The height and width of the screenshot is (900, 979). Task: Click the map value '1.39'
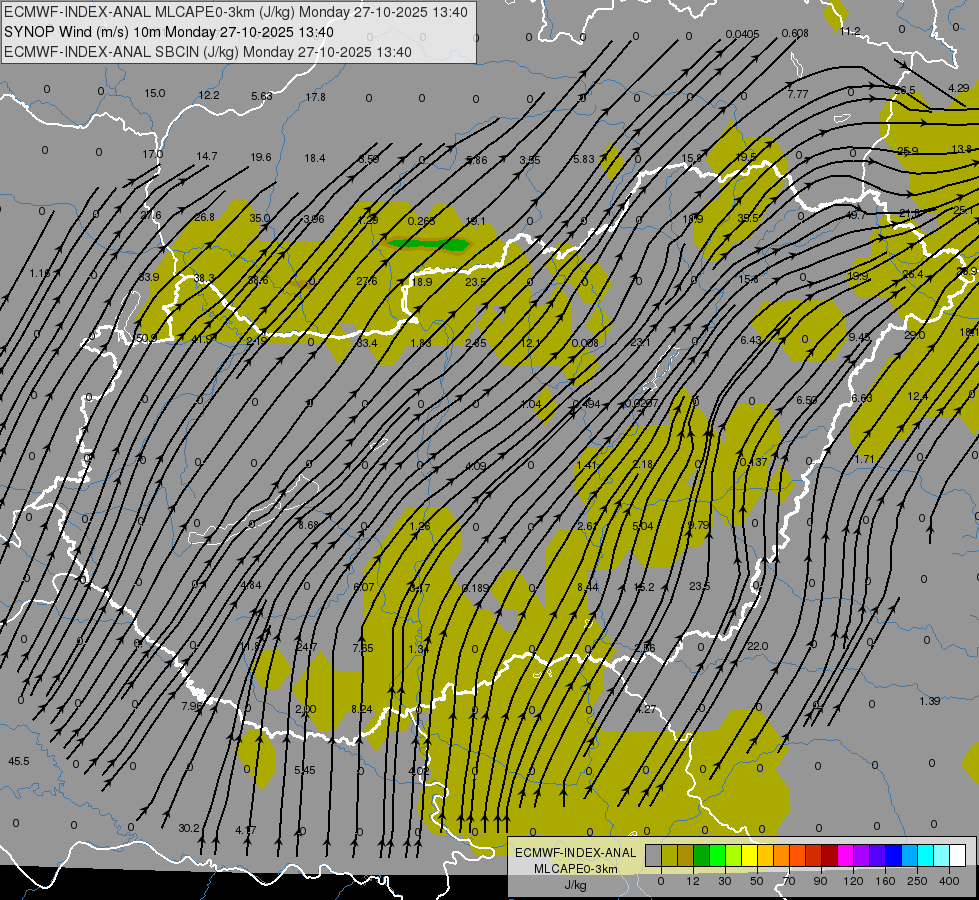[x=930, y=701]
